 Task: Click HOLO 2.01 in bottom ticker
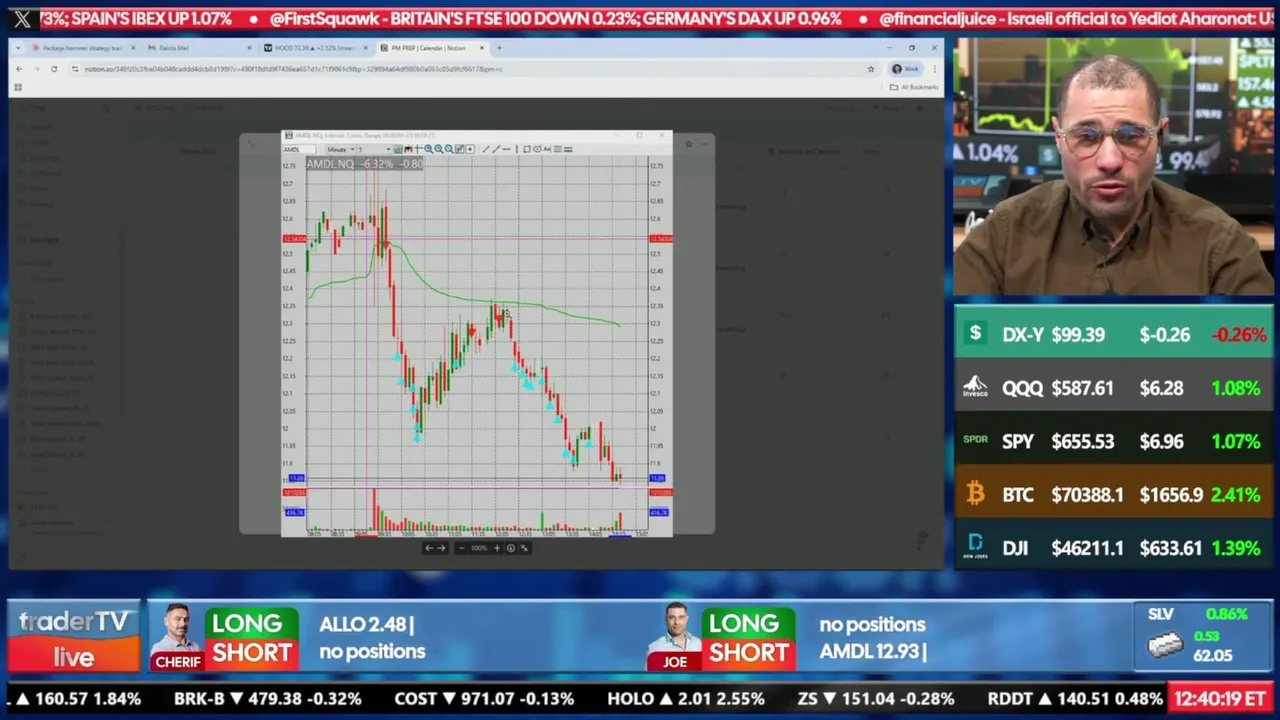point(686,698)
